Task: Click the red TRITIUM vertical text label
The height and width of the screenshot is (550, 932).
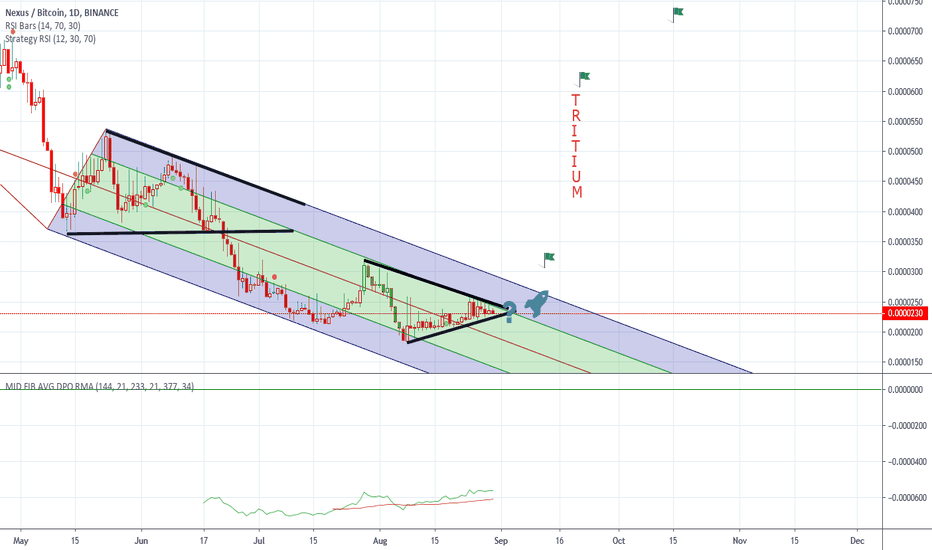Action: click(576, 146)
